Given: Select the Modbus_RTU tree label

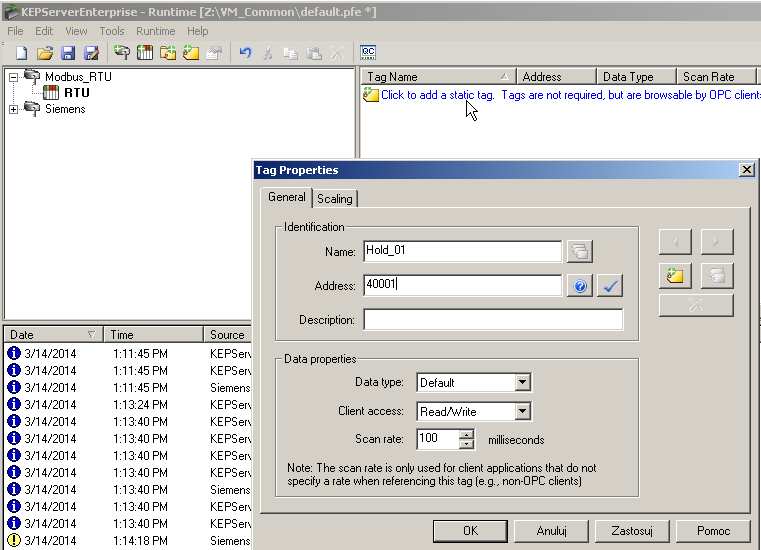Looking at the screenshot, I should tap(78, 77).
